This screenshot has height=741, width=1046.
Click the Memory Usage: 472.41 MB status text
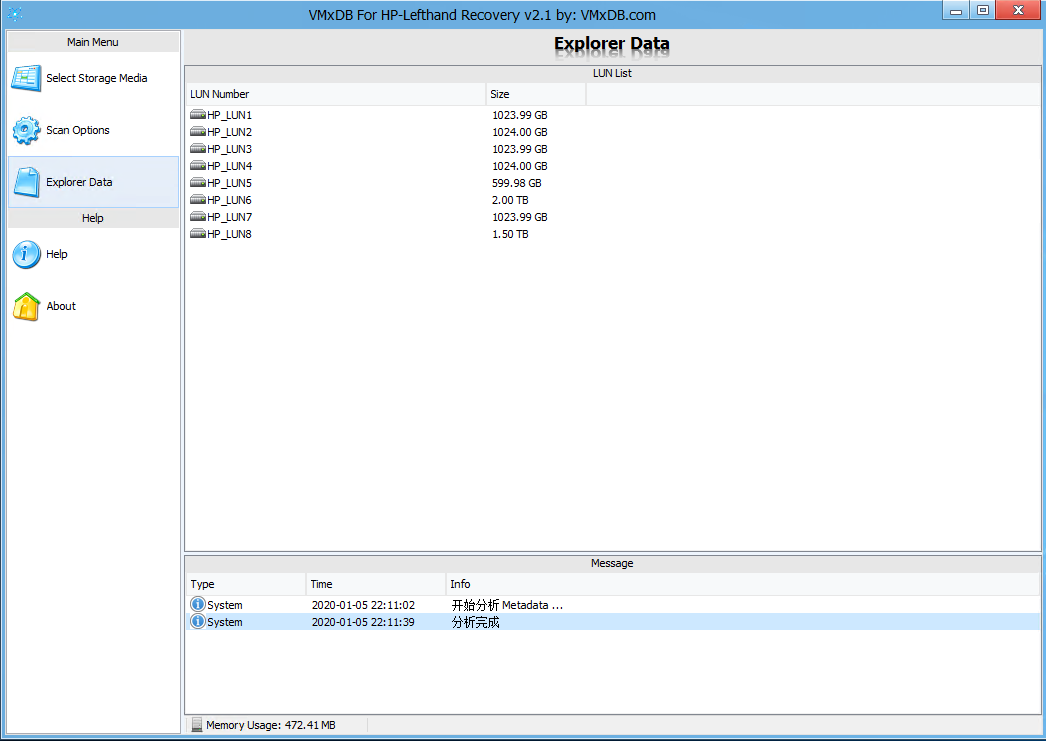coord(271,725)
